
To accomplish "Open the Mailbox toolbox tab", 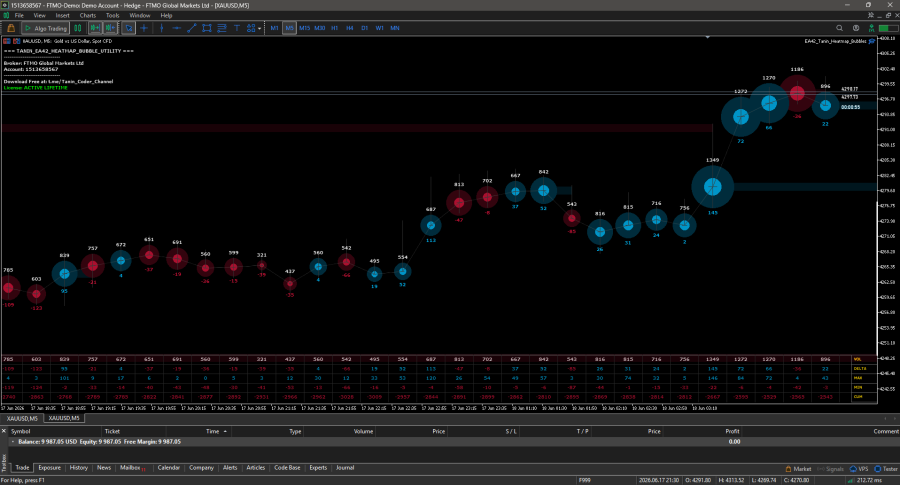I will click(x=131, y=468).
